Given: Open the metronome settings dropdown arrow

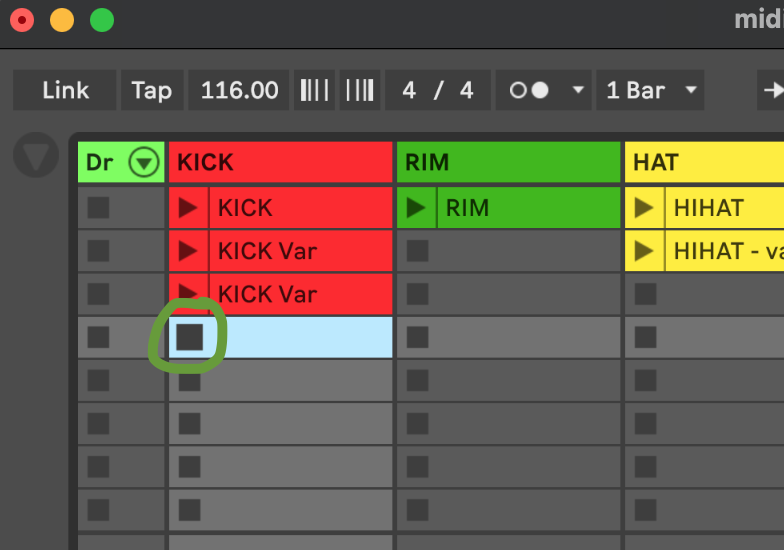Looking at the screenshot, I should coord(577,91).
